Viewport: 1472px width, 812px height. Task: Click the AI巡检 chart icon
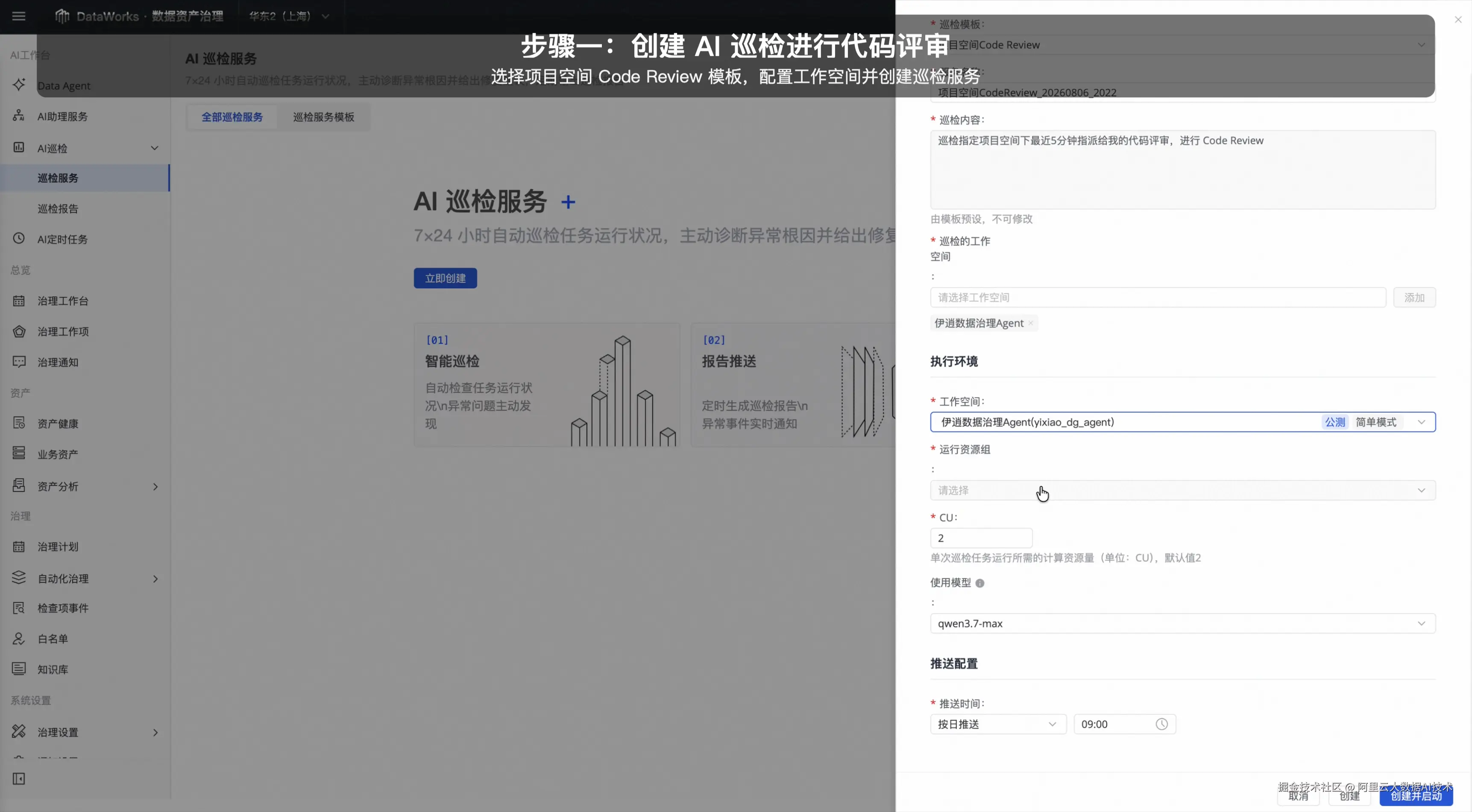19,147
